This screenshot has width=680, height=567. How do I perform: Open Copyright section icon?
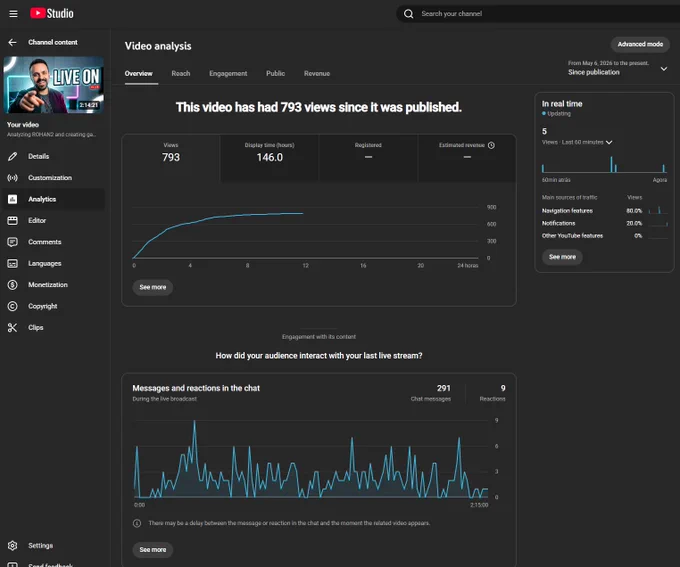(13, 306)
